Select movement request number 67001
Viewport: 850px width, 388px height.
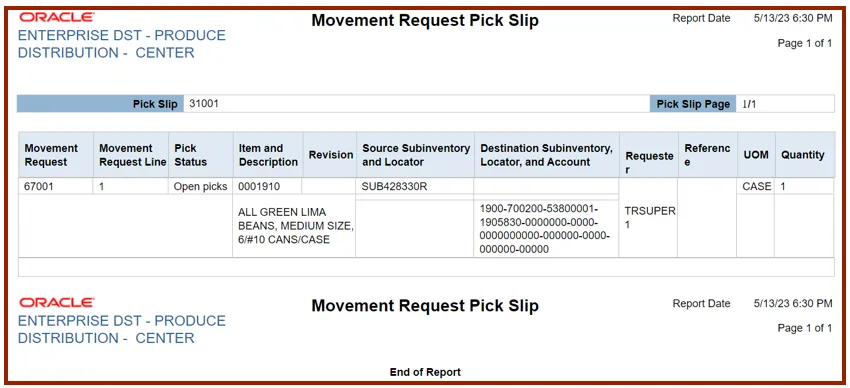point(37,186)
